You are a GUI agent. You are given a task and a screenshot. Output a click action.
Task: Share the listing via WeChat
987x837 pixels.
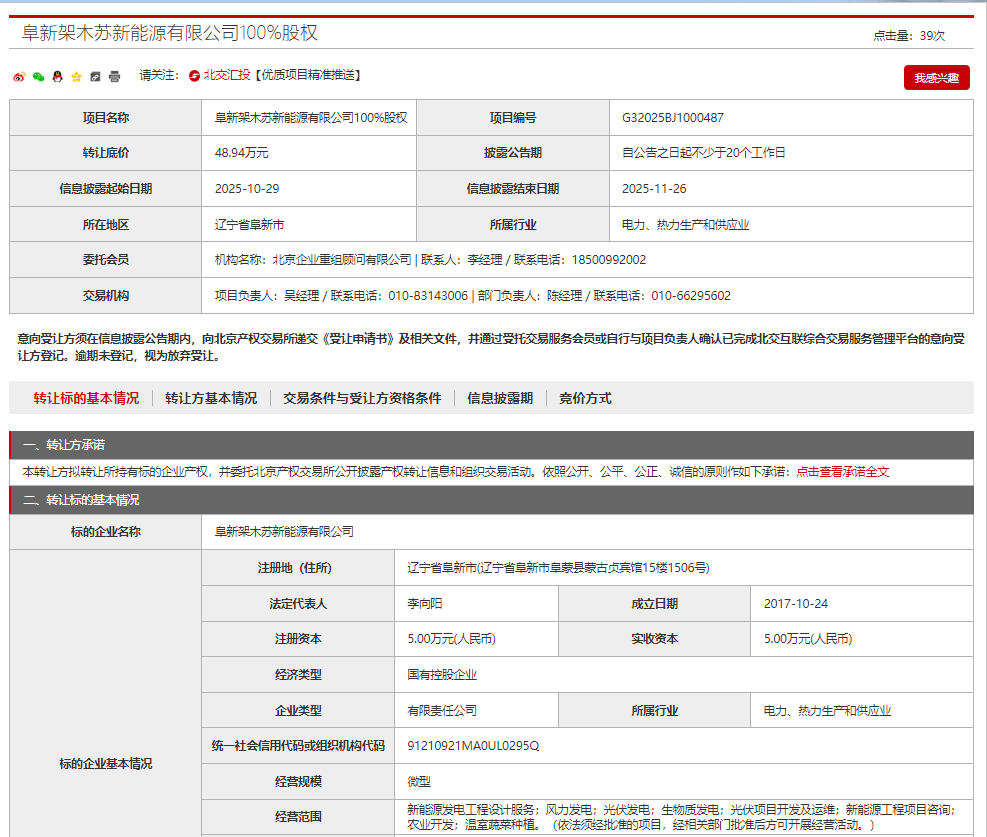[38, 76]
